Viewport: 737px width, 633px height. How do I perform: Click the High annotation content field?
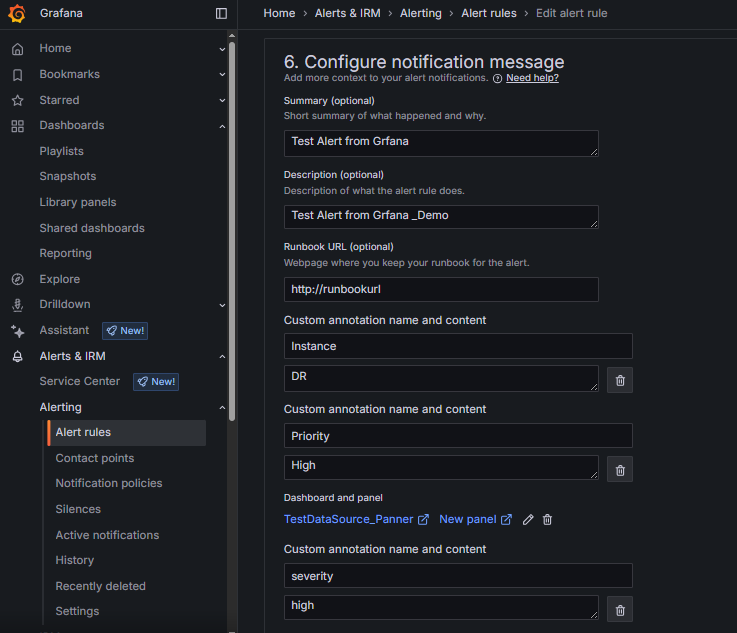click(x=441, y=468)
